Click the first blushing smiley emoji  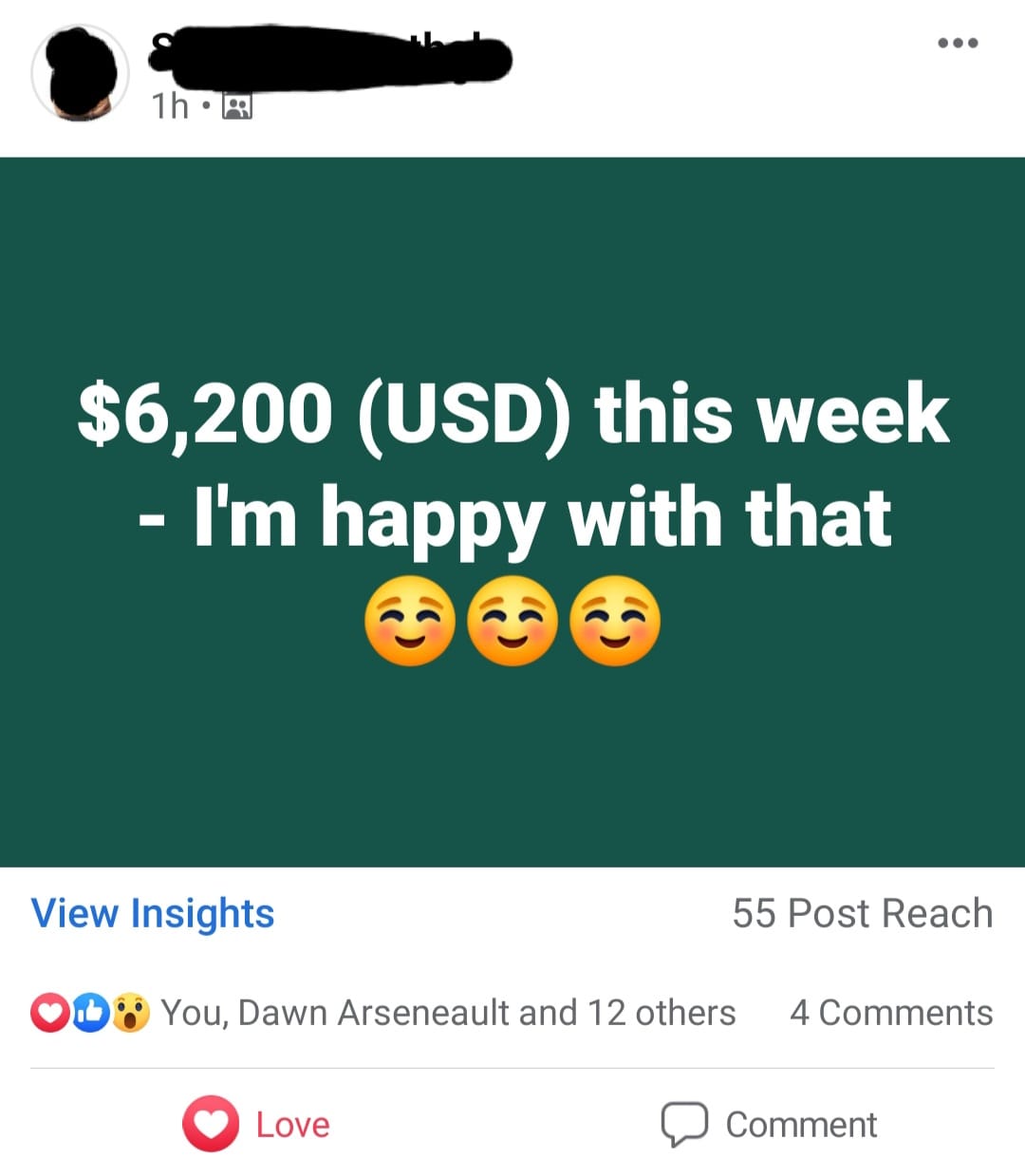(410, 621)
